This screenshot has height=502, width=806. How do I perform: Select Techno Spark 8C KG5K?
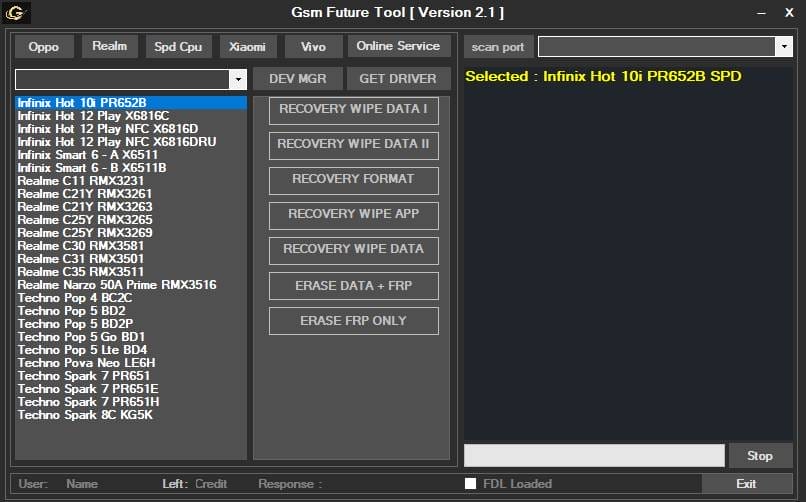tap(131, 415)
